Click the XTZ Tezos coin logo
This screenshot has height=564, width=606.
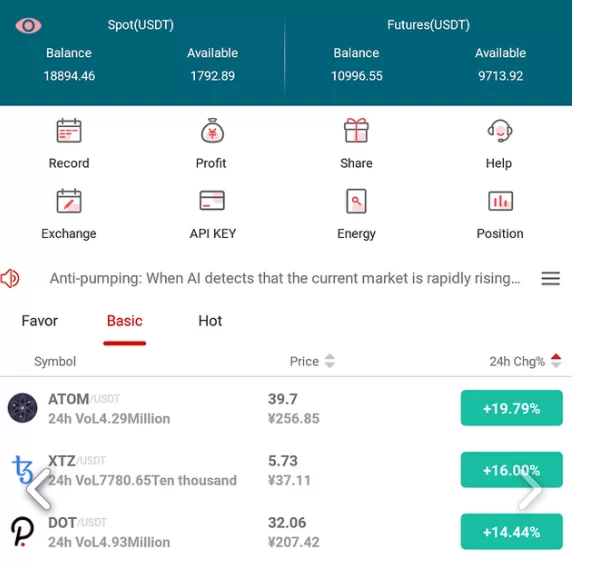[22, 469]
